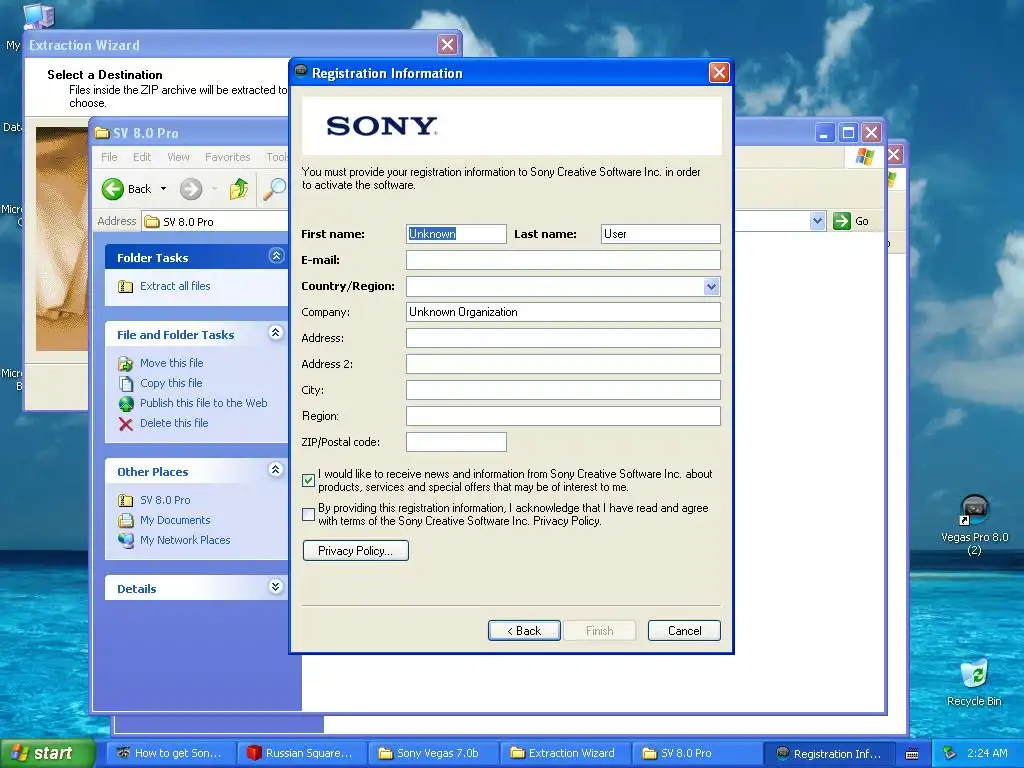
Task: Click the red X Delete this file icon
Action: click(x=125, y=424)
